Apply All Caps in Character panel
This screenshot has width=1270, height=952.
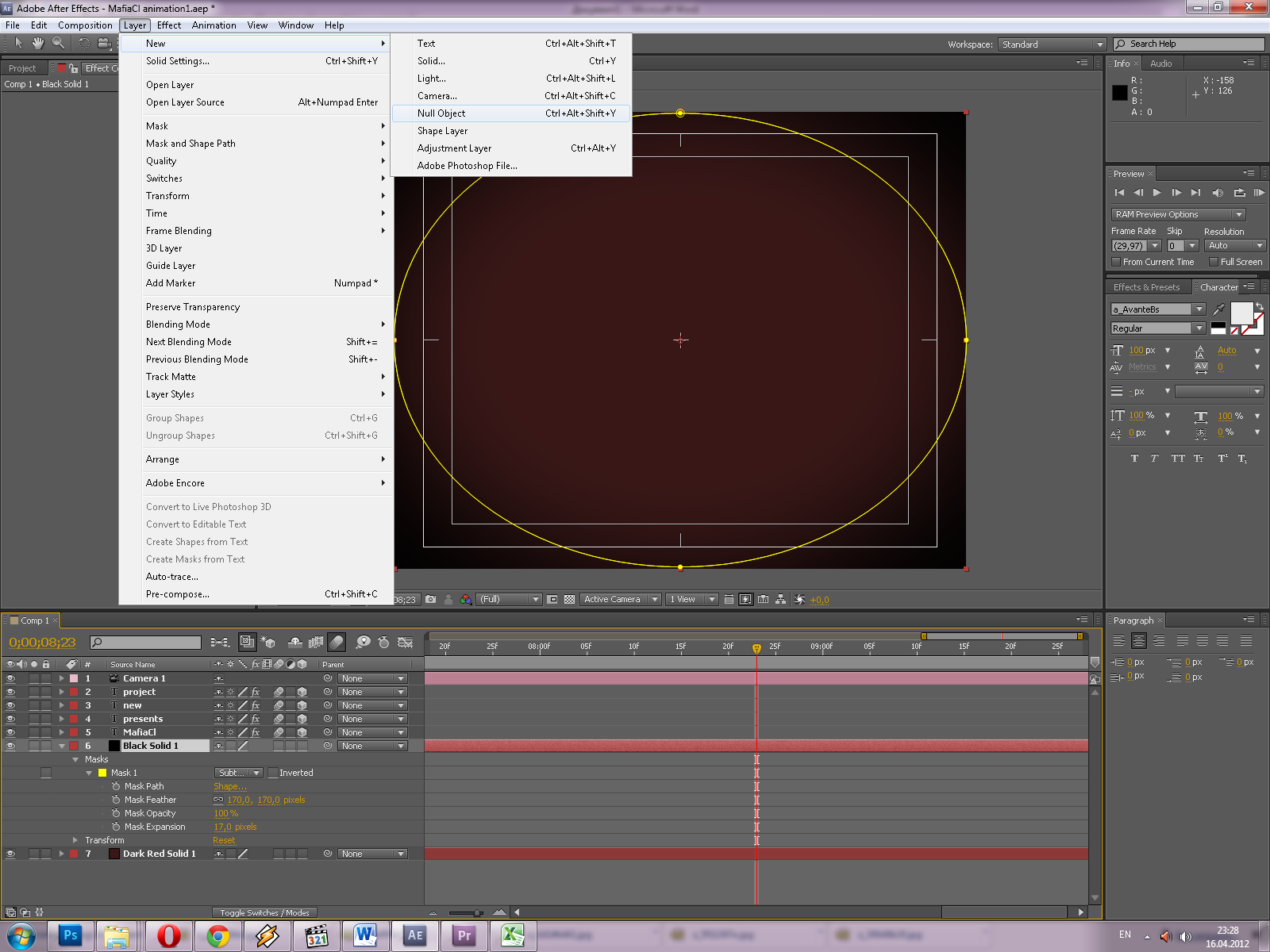(1178, 459)
